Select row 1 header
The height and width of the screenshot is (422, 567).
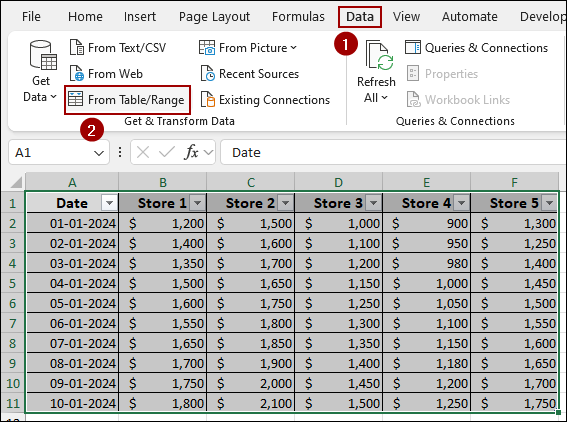tap(13, 203)
